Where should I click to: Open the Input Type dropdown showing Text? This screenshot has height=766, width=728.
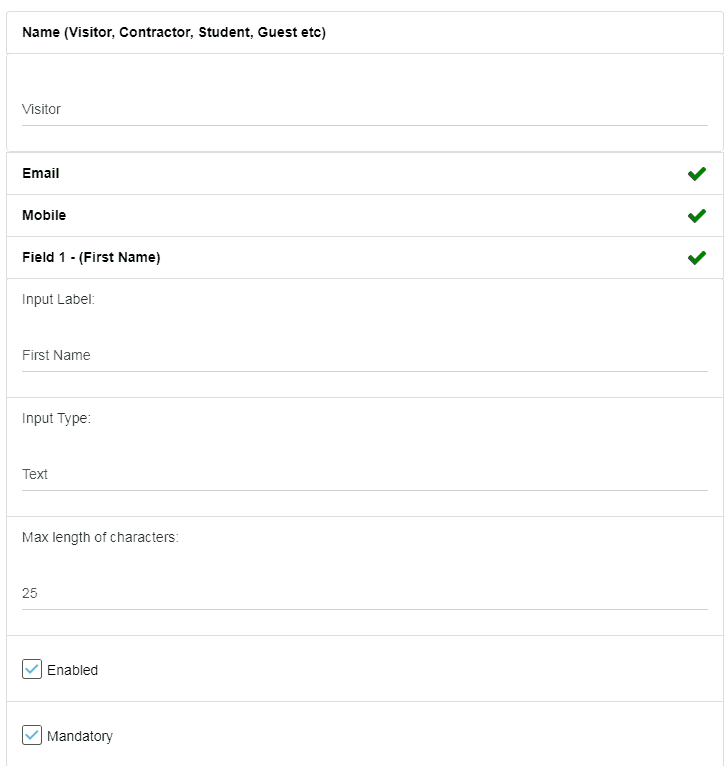(364, 474)
